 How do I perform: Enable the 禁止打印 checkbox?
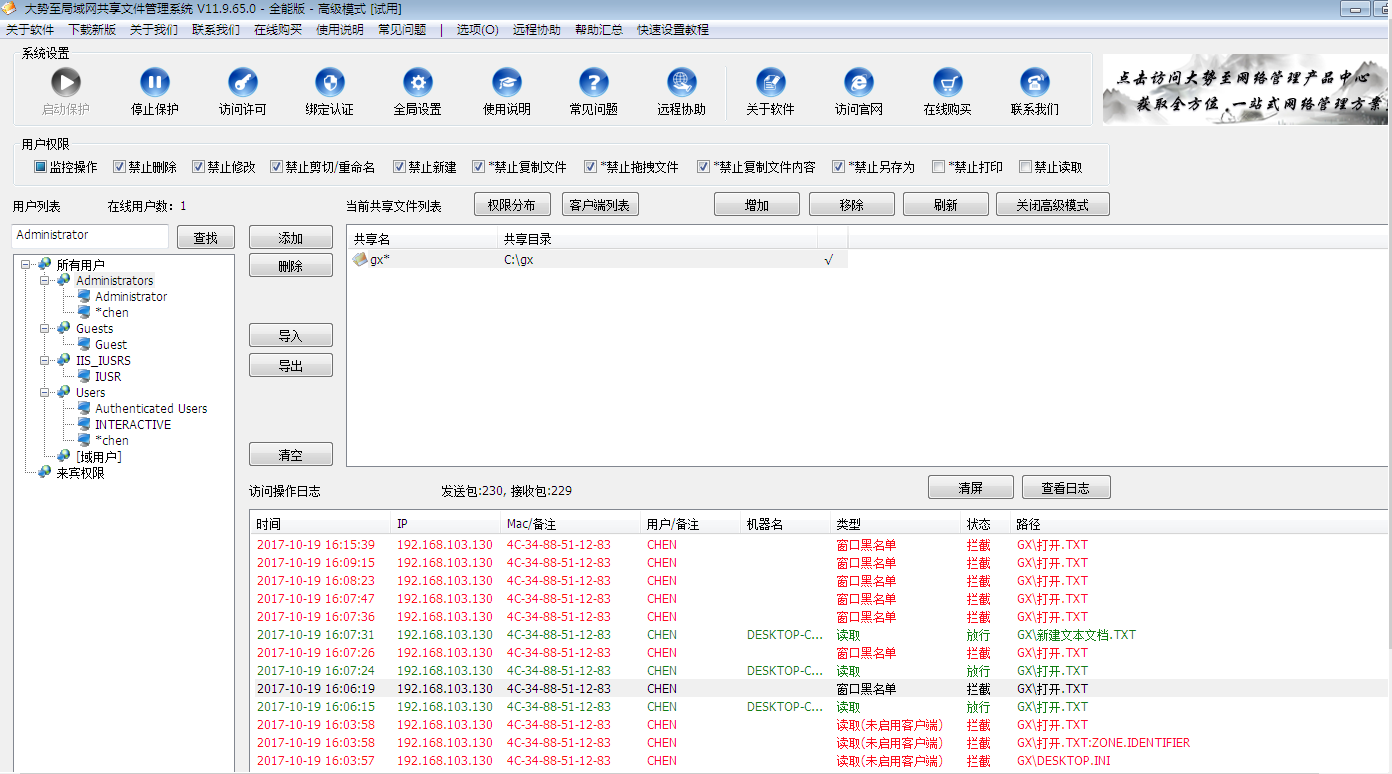938,167
